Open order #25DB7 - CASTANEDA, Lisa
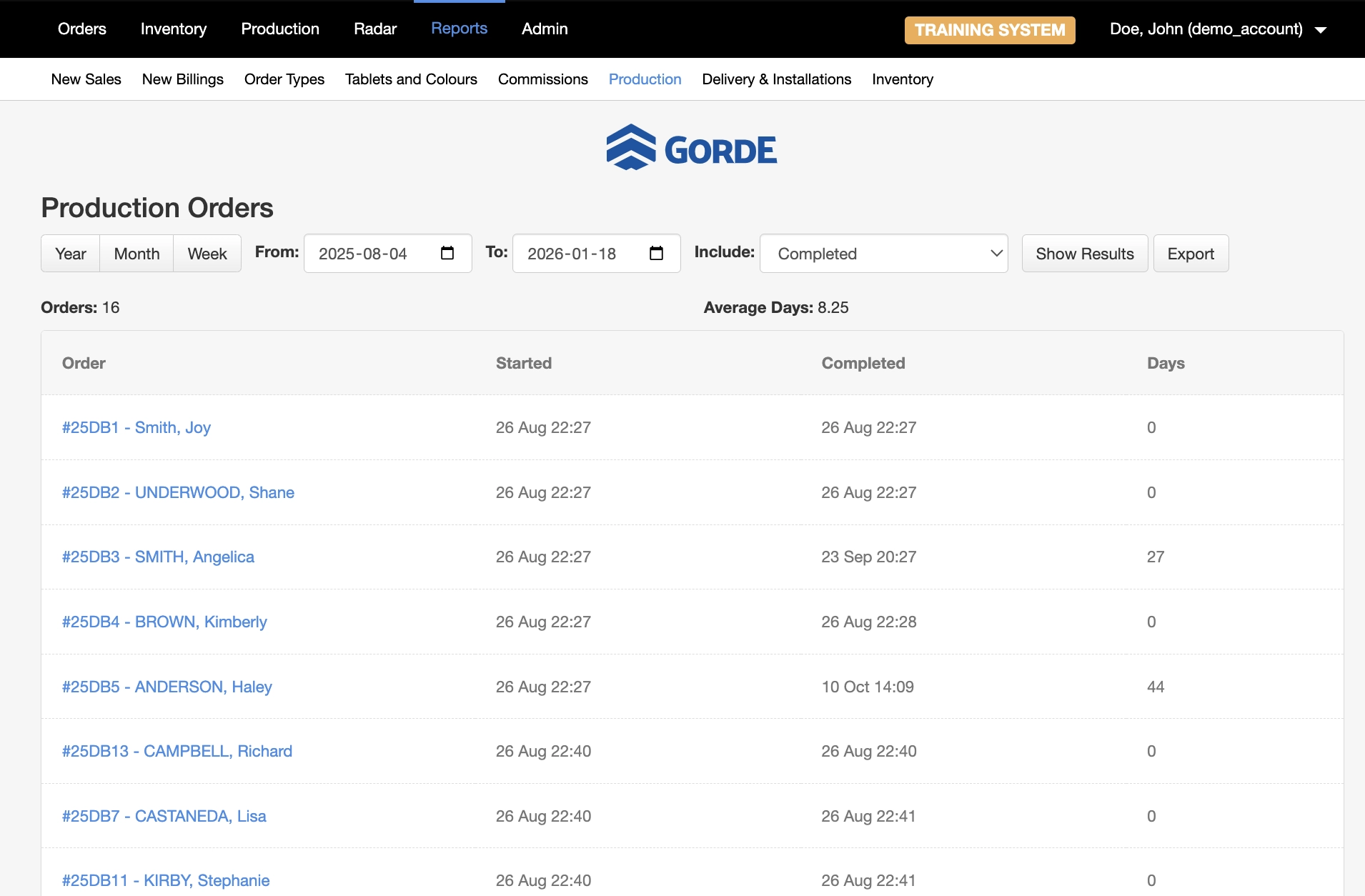 point(164,816)
